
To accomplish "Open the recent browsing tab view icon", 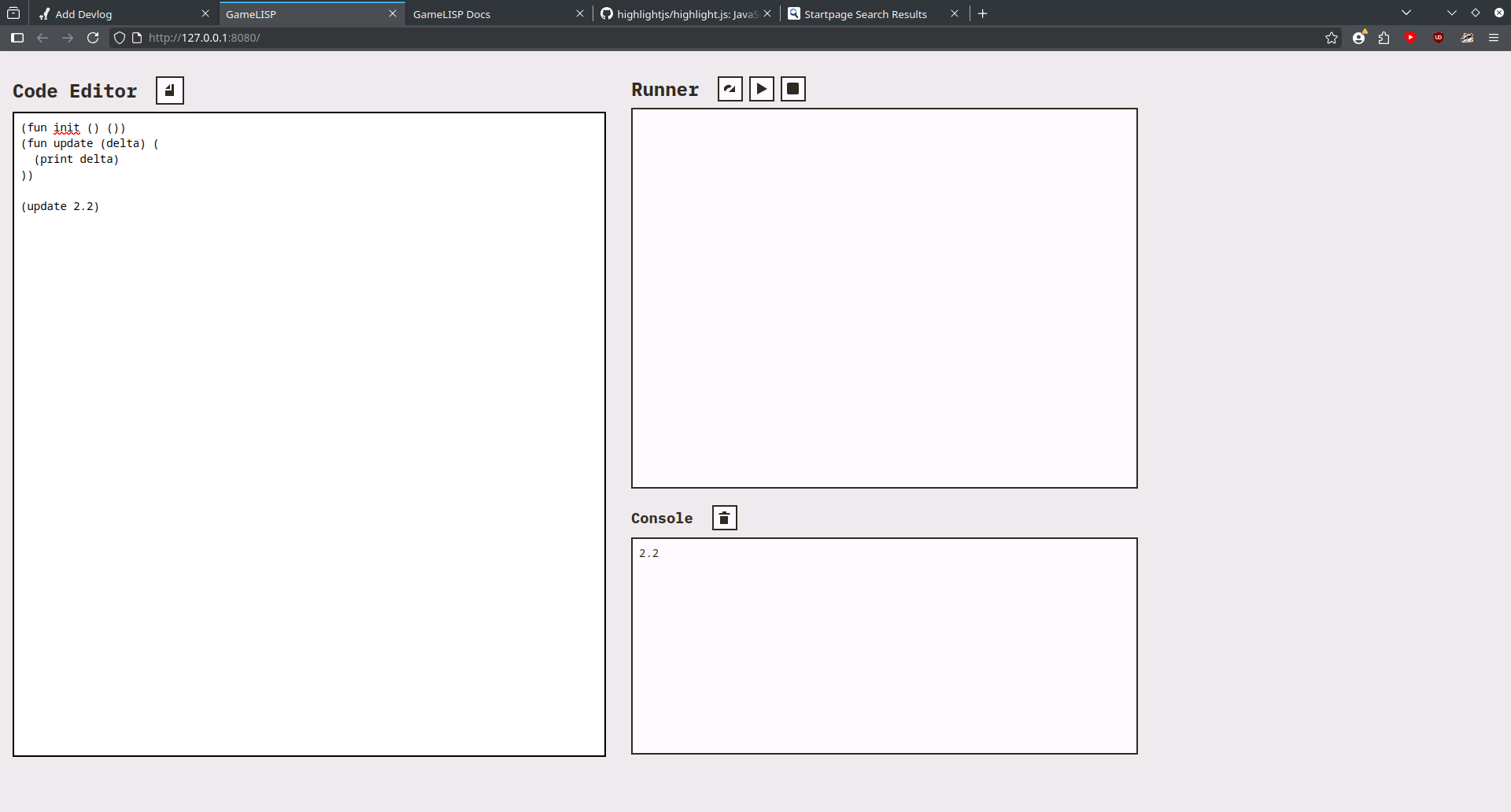I will (13, 13).
